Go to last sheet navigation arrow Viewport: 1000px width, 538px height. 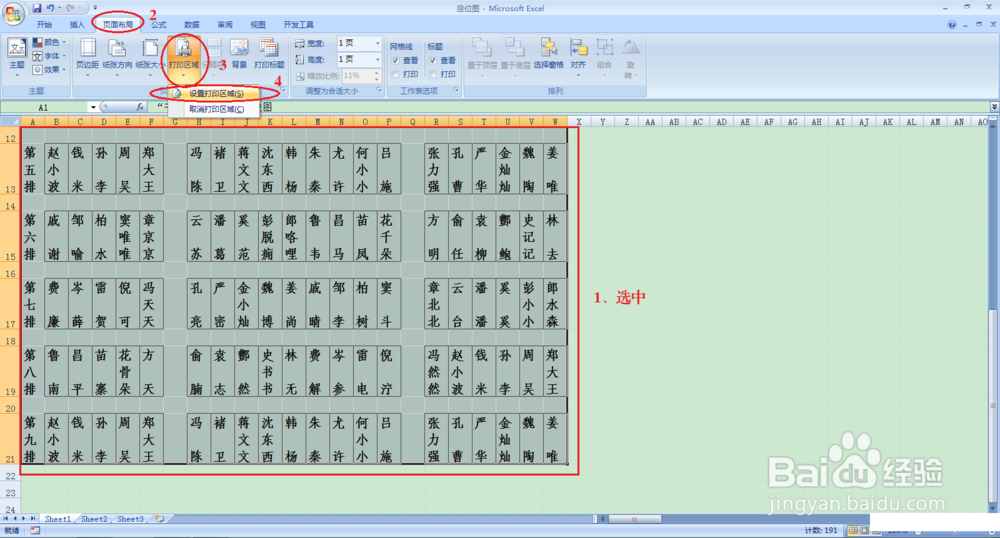pos(33,519)
